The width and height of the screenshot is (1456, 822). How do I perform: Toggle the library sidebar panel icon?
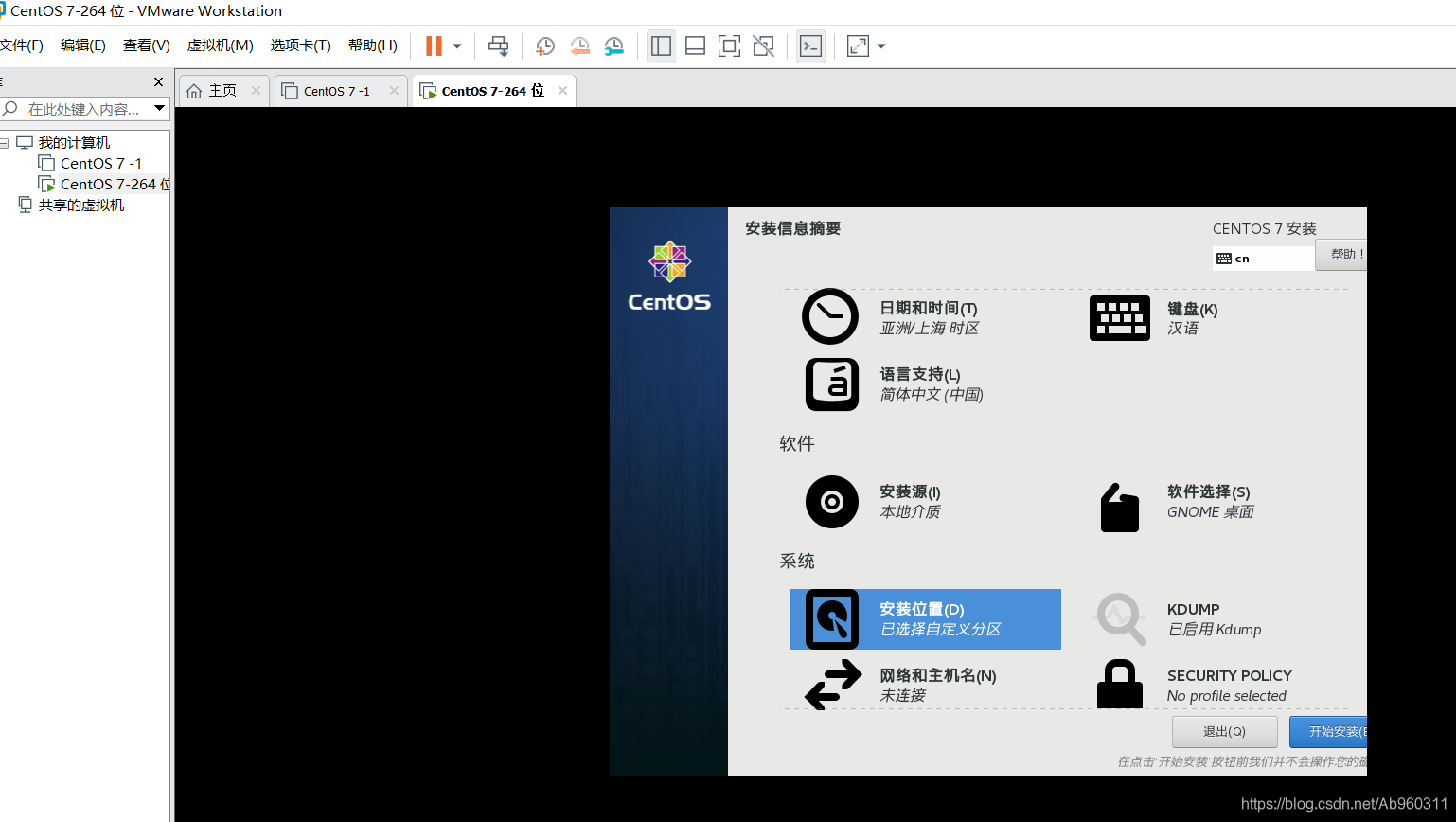tap(661, 45)
